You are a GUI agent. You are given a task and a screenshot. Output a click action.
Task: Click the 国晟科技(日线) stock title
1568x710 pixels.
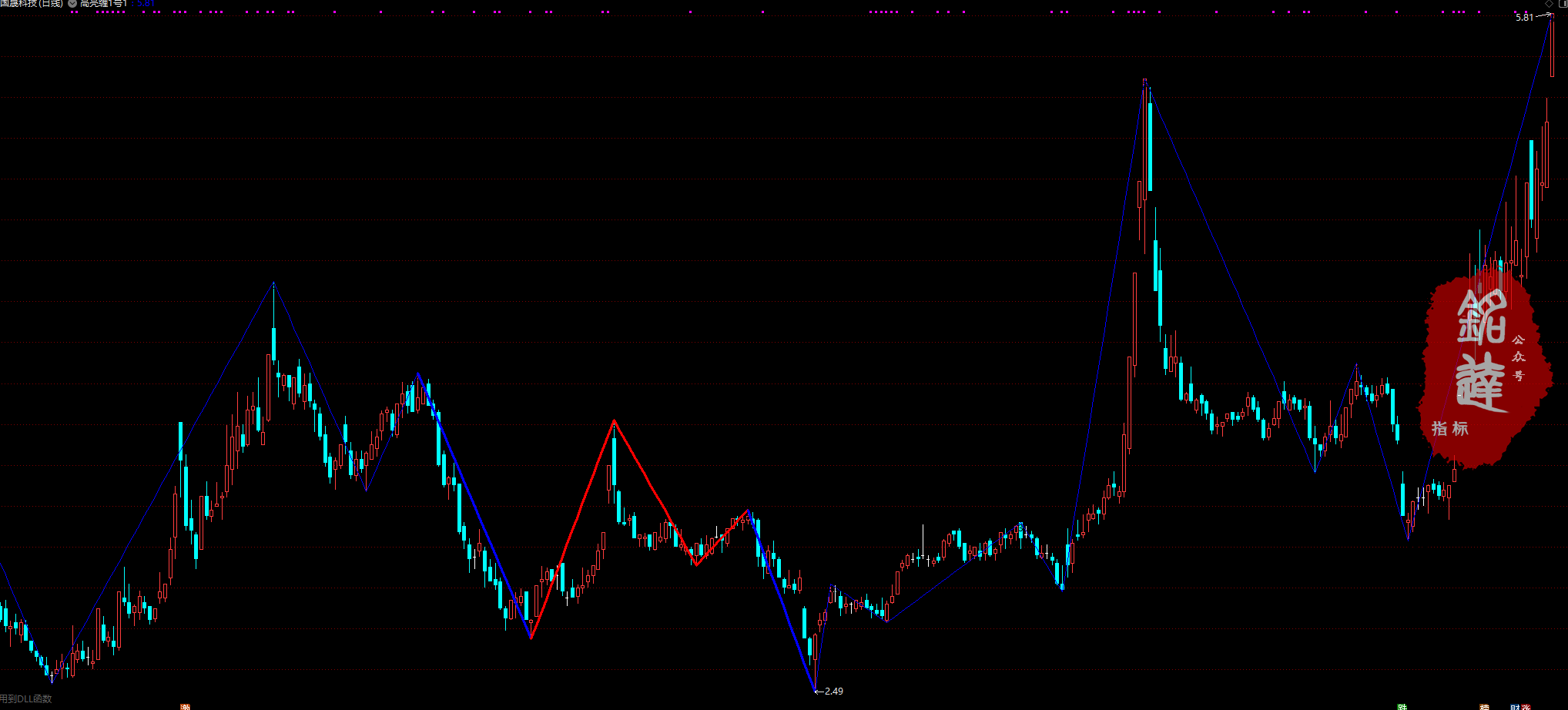click(x=31, y=3)
